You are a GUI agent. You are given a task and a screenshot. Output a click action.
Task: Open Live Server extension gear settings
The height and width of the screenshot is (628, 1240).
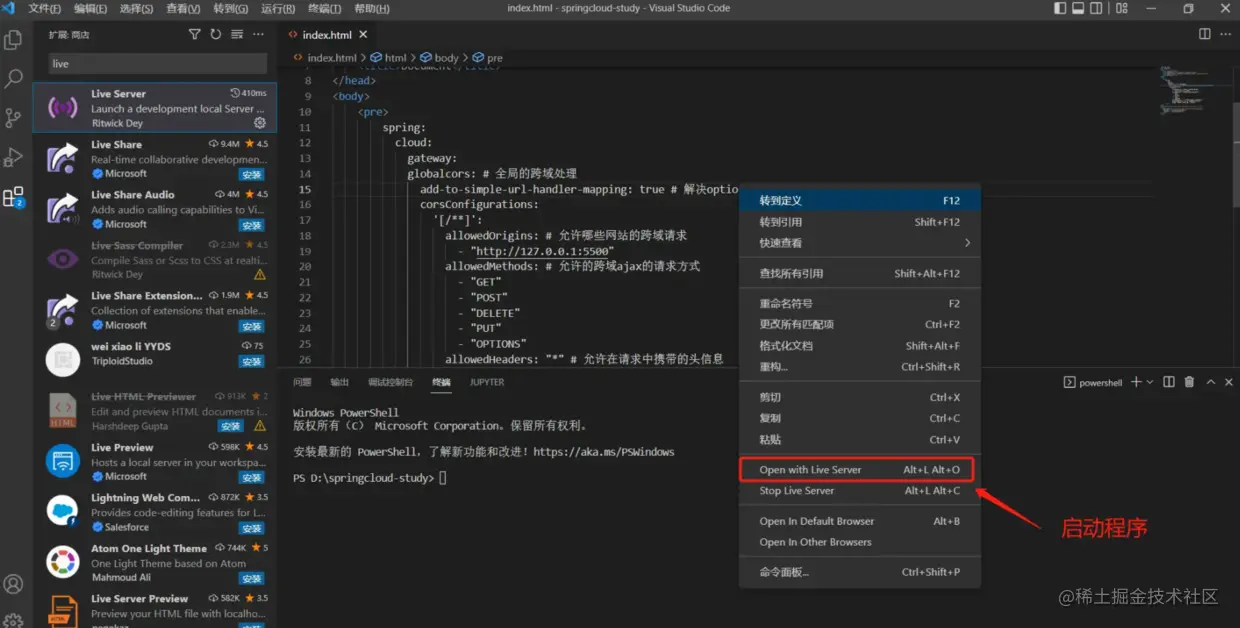[260, 123]
